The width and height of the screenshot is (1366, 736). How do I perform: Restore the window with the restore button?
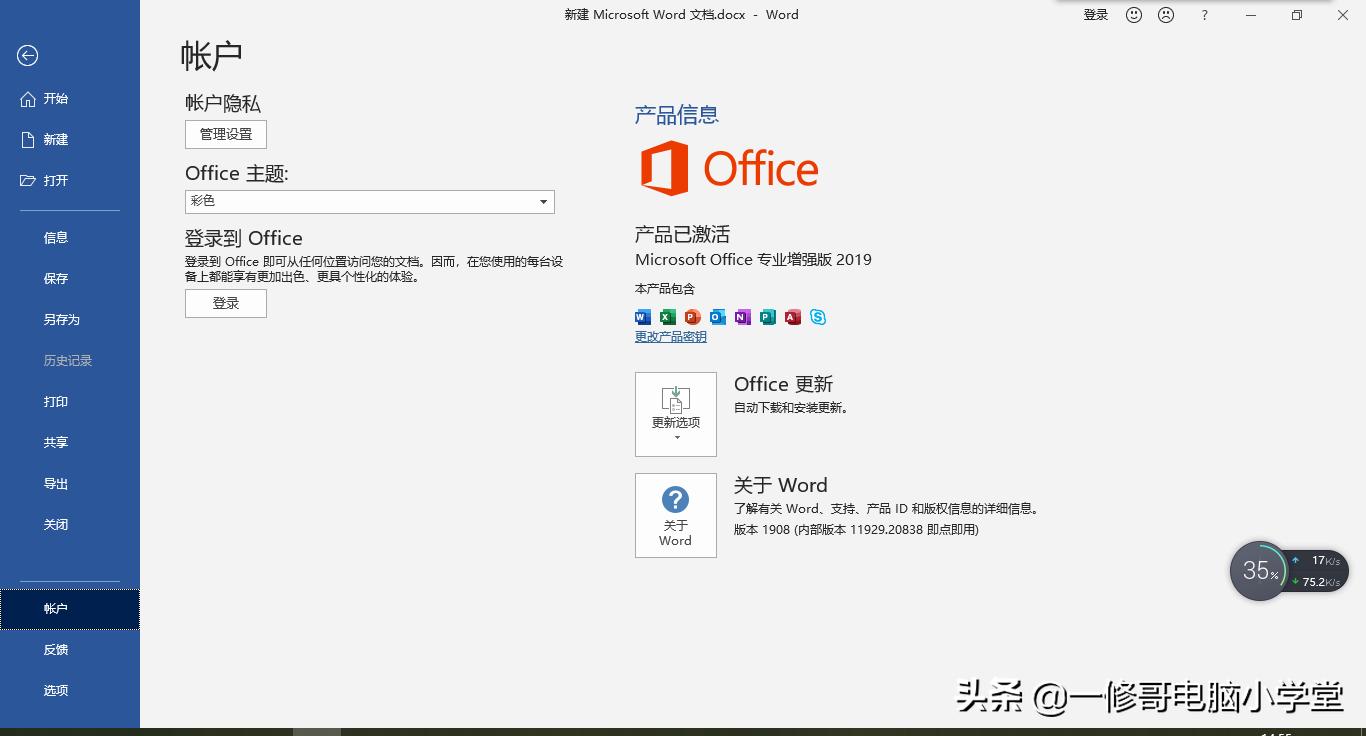point(1297,15)
